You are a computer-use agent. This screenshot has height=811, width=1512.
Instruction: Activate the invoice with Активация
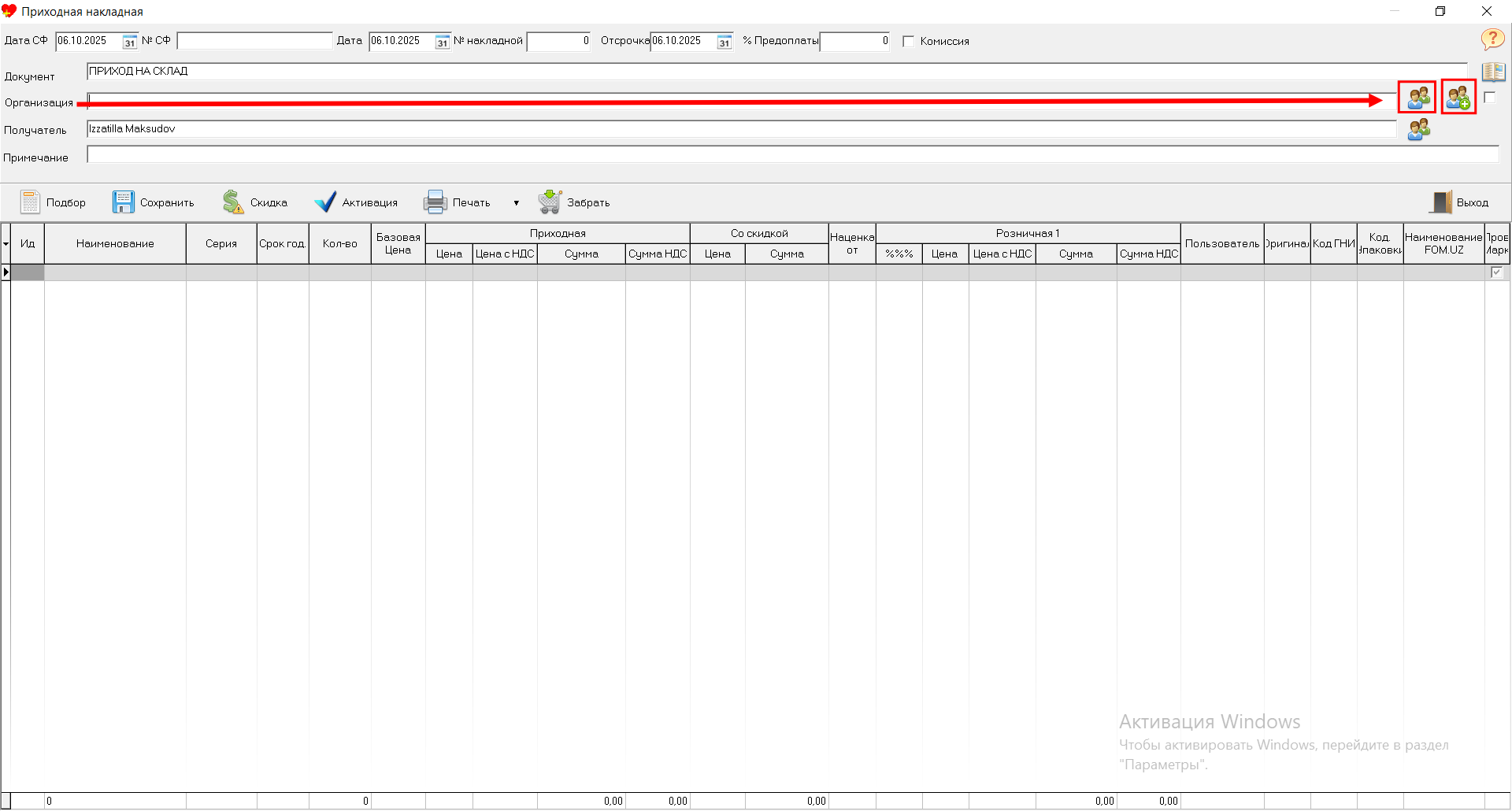coord(356,202)
